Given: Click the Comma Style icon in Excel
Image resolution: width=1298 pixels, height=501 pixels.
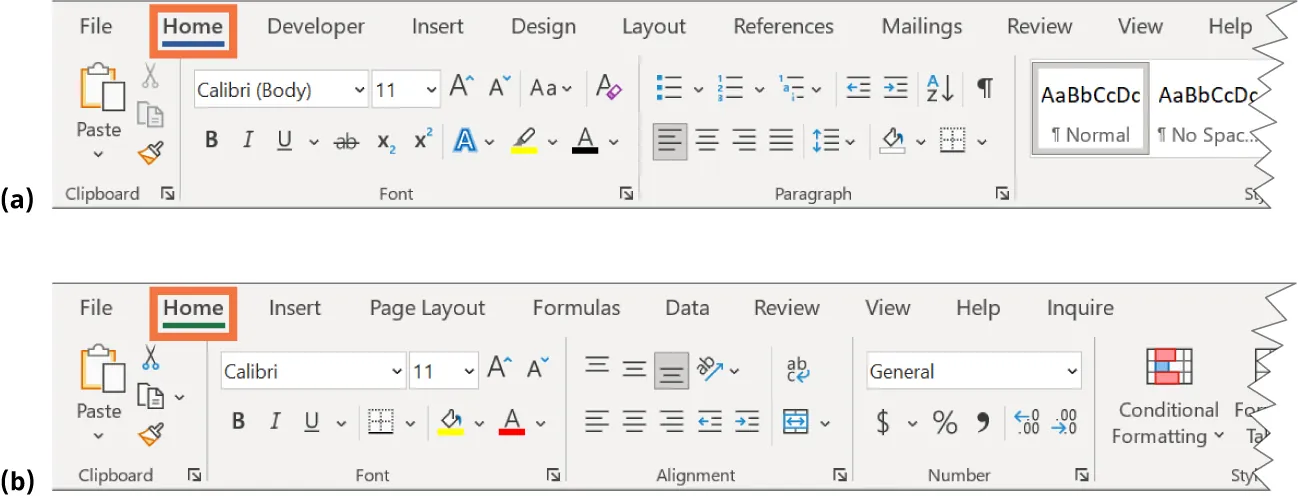Looking at the screenshot, I should tap(983, 422).
